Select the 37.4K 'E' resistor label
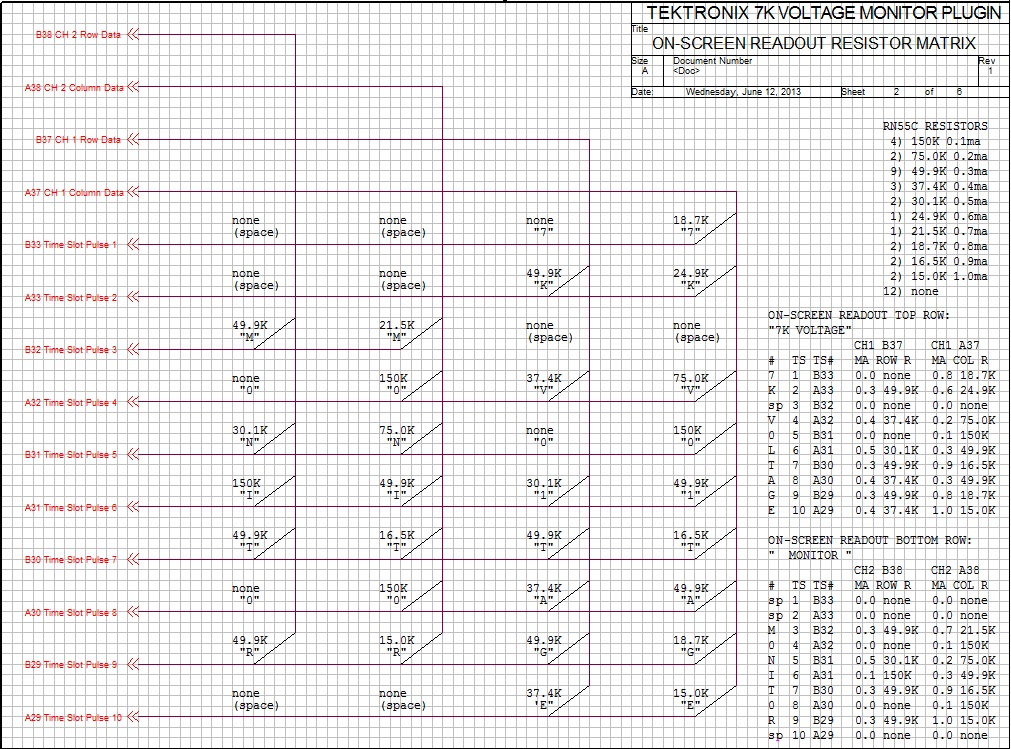This screenshot has width=1011, height=749. pos(544,699)
